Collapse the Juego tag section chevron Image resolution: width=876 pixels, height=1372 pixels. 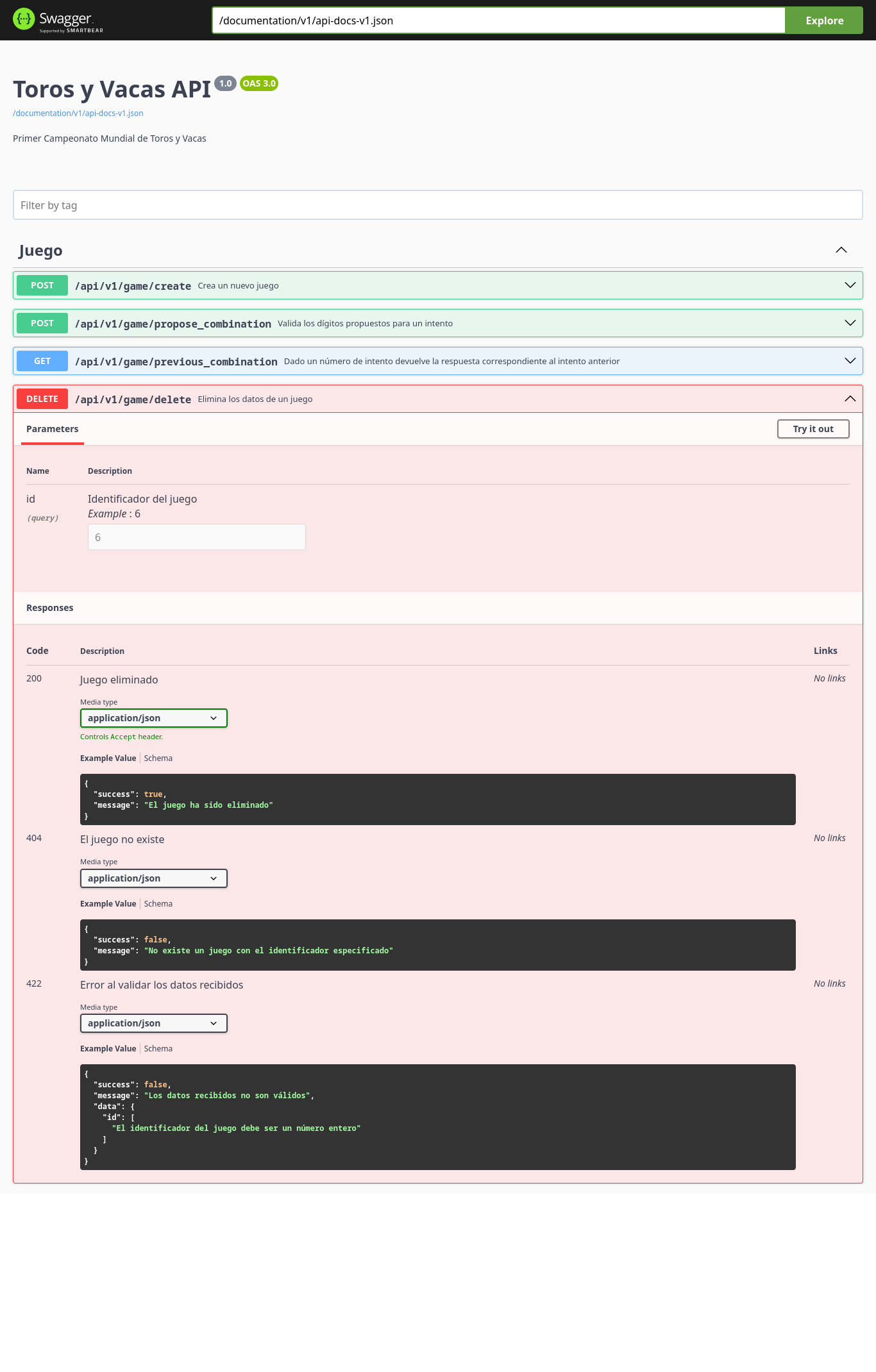pos(841,250)
